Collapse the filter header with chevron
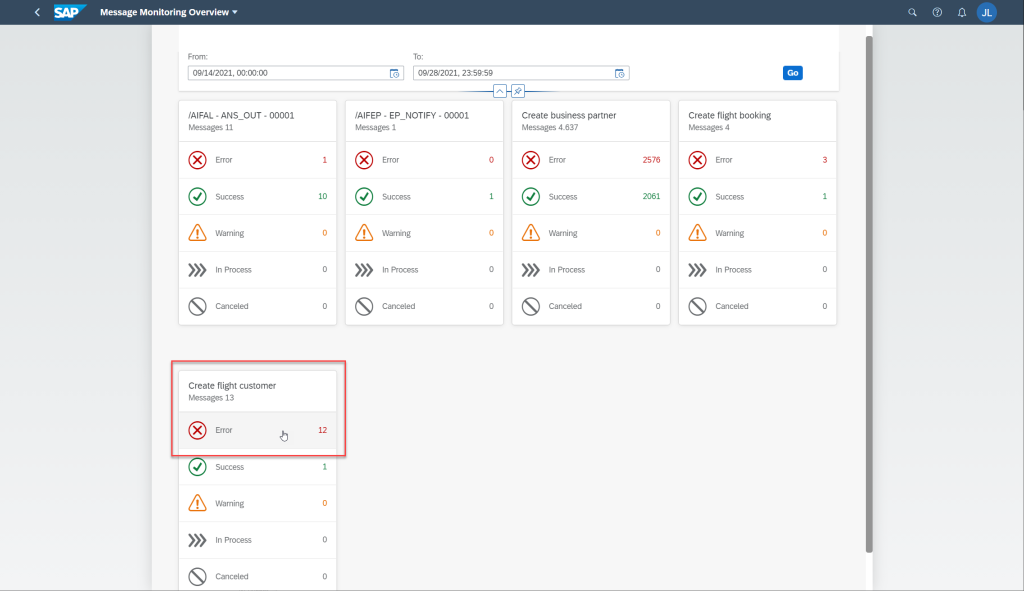The height and width of the screenshot is (591, 1024). (500, 91)
